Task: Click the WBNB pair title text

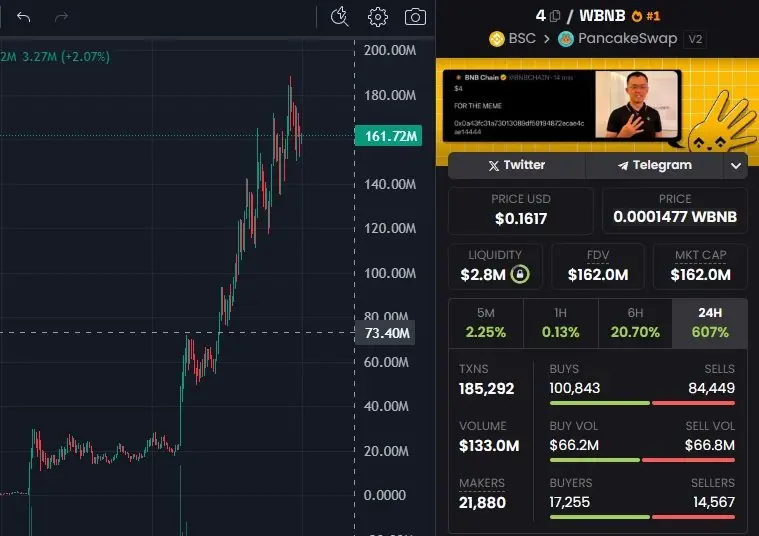Action: tap(602, 16)
